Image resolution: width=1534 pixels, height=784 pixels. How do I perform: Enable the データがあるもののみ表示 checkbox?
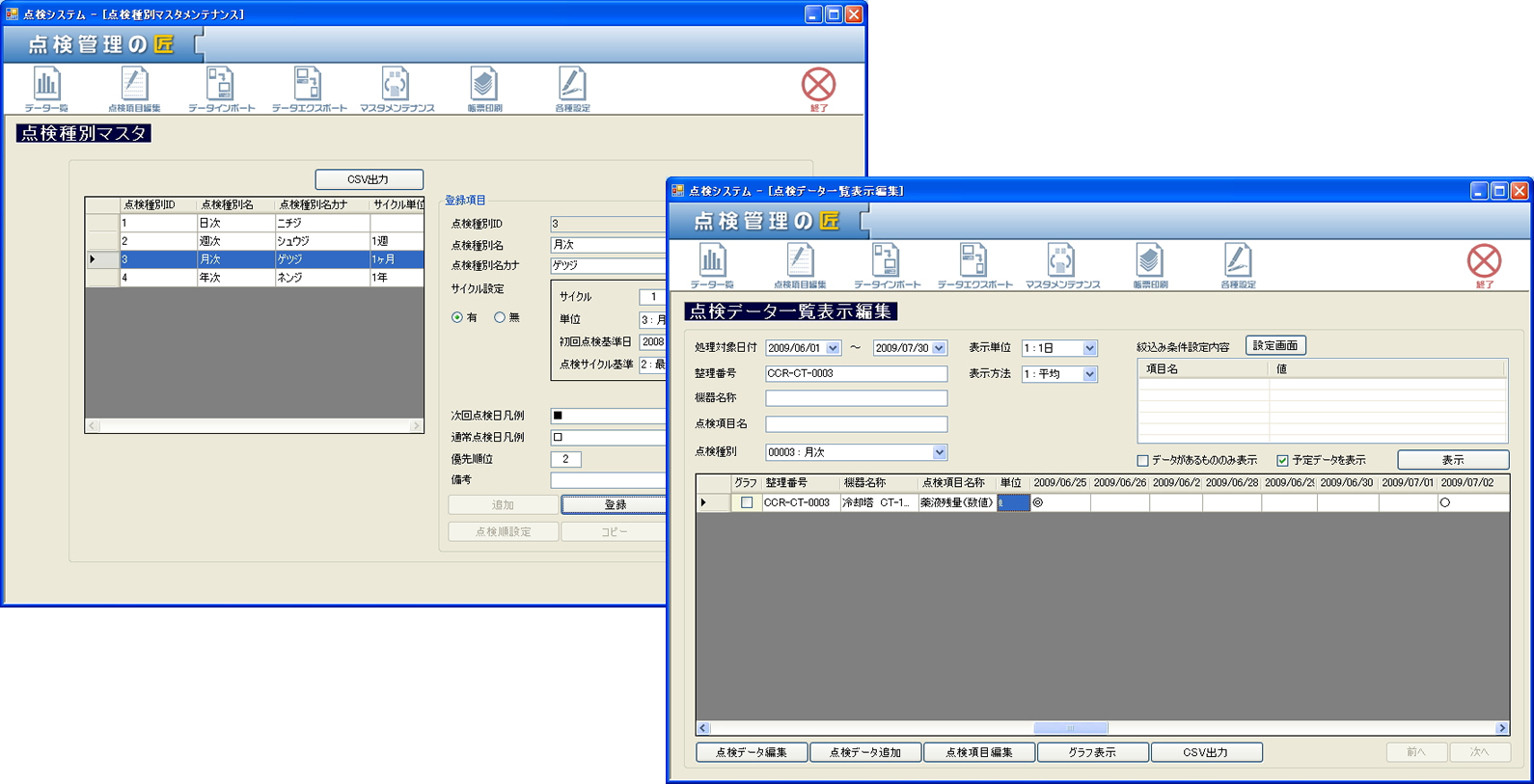pos(1143,461)
